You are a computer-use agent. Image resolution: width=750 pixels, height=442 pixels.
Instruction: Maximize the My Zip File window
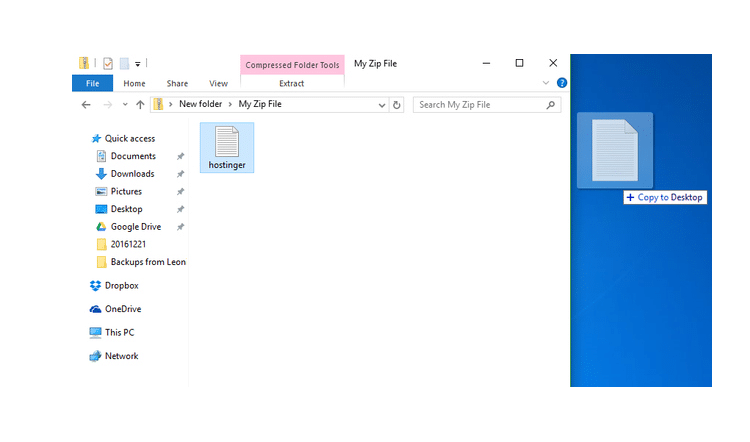(x=519, y=63)
